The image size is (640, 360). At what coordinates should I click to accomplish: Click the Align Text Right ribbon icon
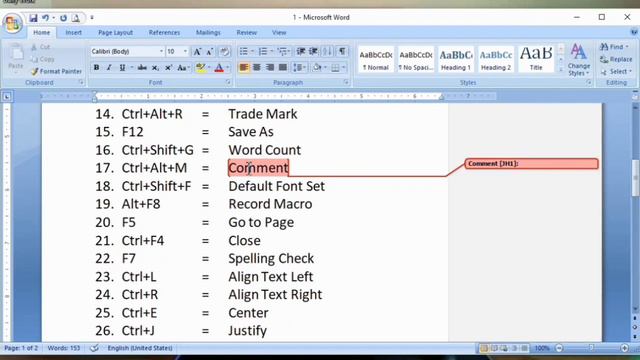[270, 68]
